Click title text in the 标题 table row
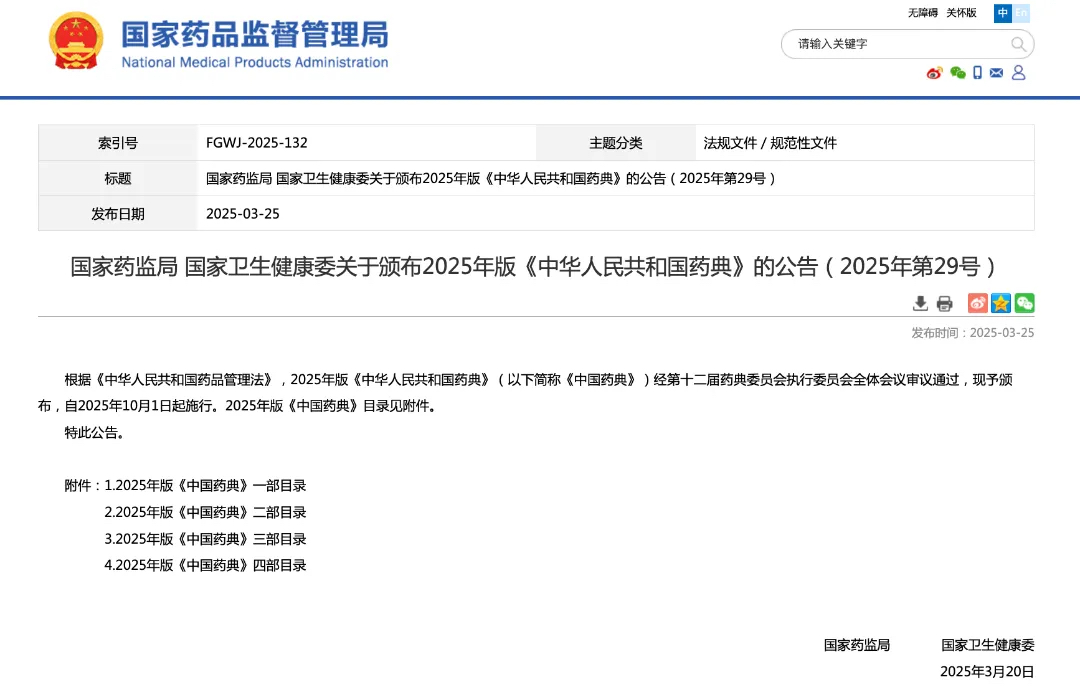This screenshot has height=690, width=1080. click(492, 179)
